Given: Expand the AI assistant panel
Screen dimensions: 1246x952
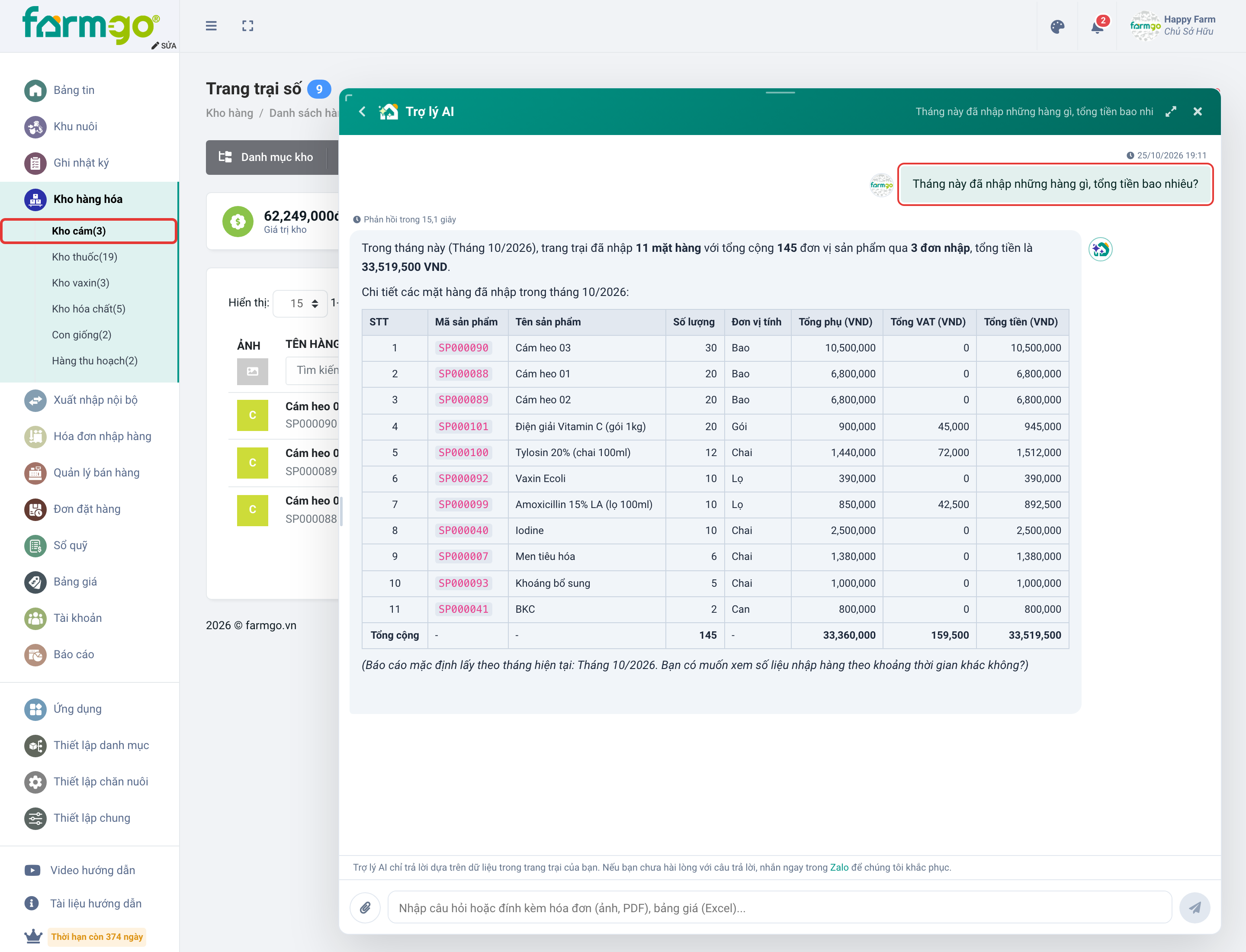Looking at the screenshot, I should pos(1171,112).
